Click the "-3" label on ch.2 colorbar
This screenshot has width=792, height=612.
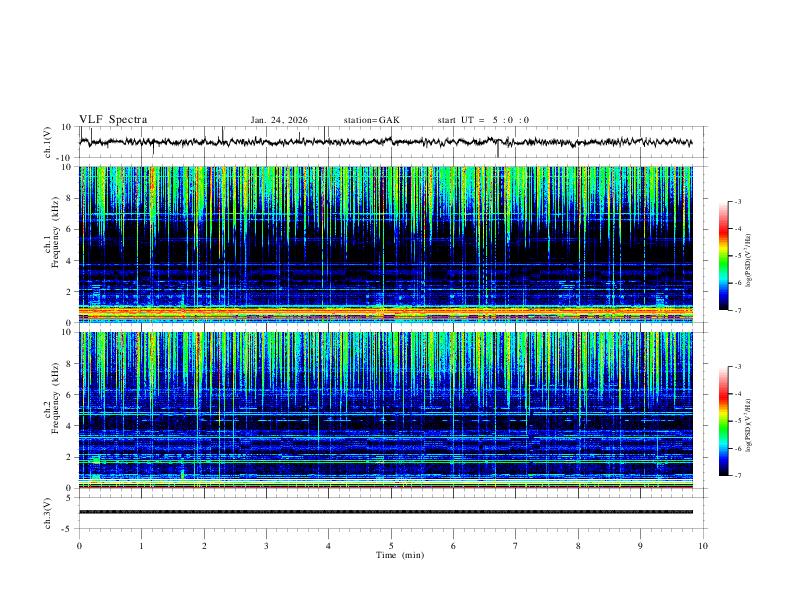[737, 367]
